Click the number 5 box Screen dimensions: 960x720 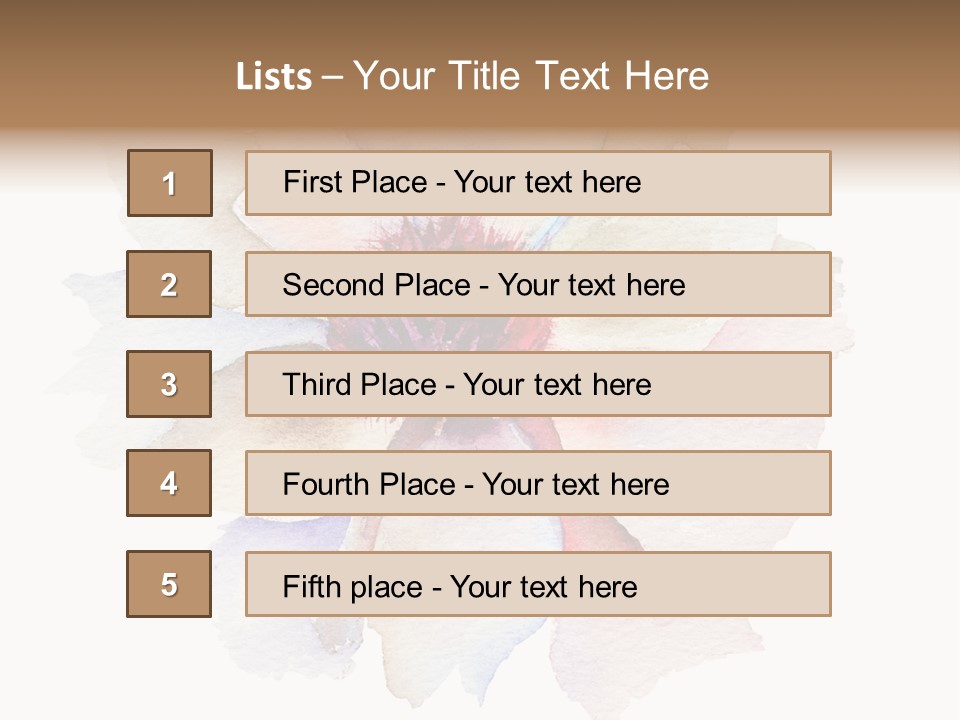click(x=169, y=584)
